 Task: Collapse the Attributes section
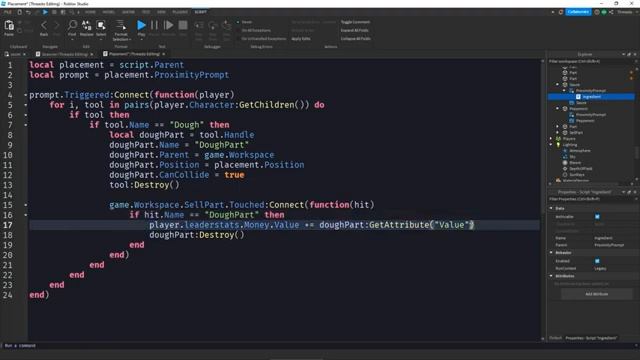point(551,276)
